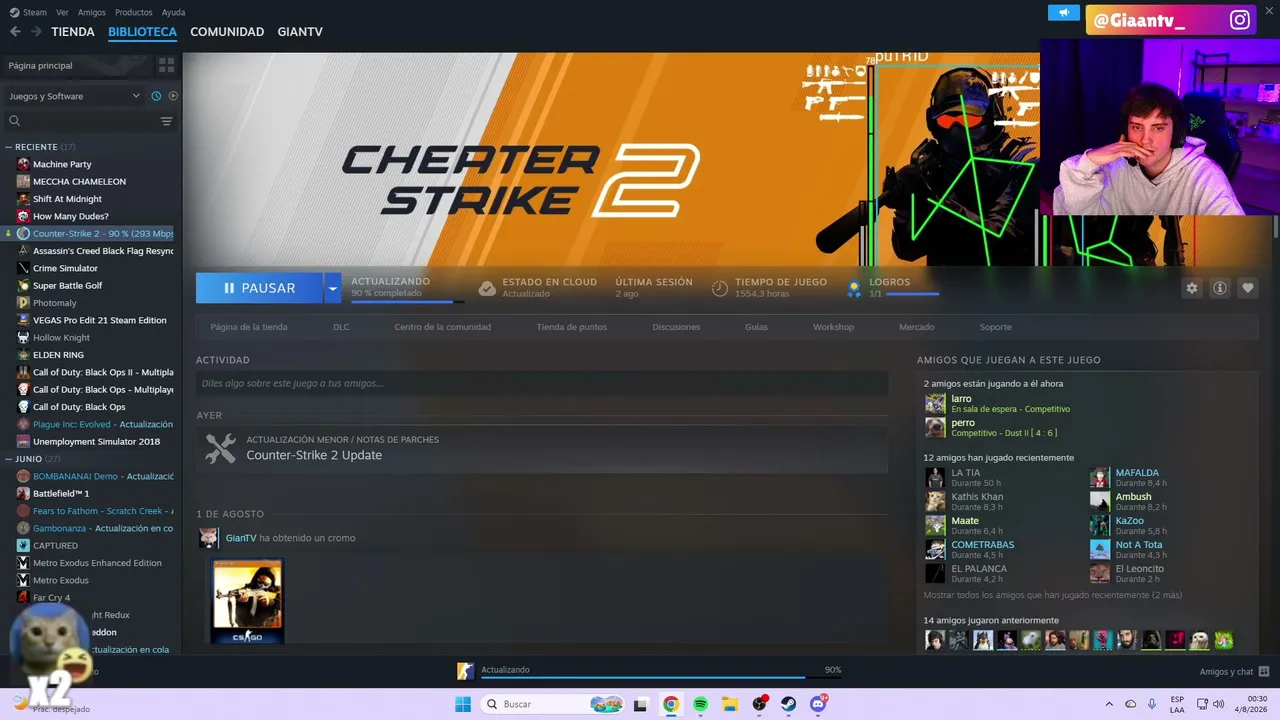
Task: Open Chrome from the taskbar
Action: click(x=671, y=704)
